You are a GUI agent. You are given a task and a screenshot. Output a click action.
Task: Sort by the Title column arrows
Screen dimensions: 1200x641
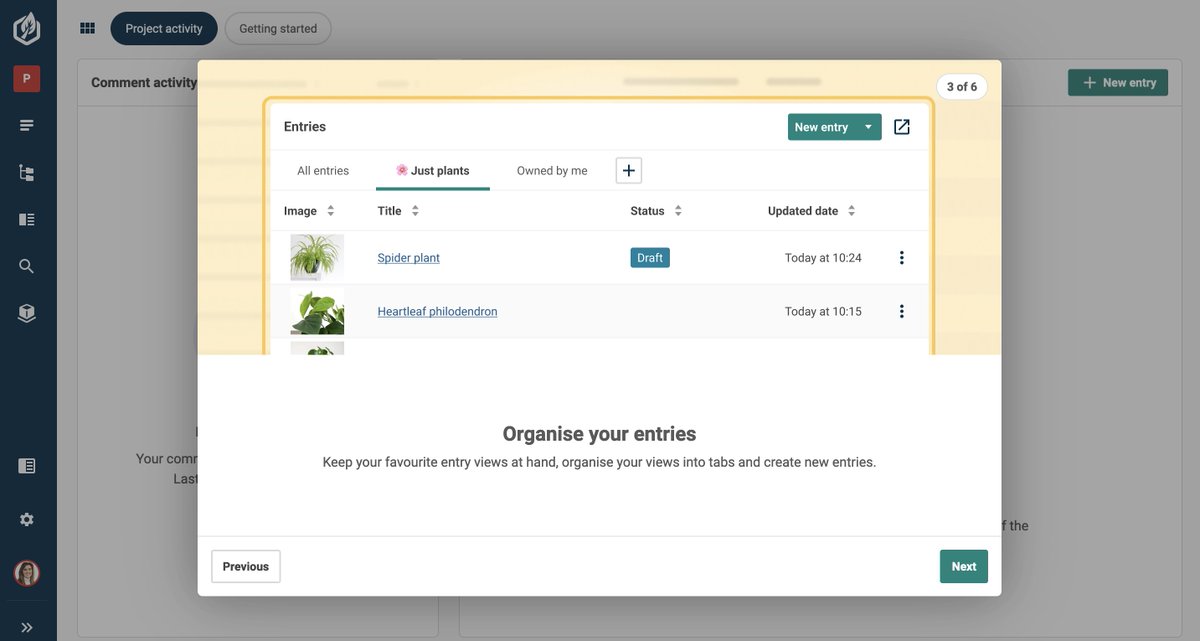(x=415, y=211)
